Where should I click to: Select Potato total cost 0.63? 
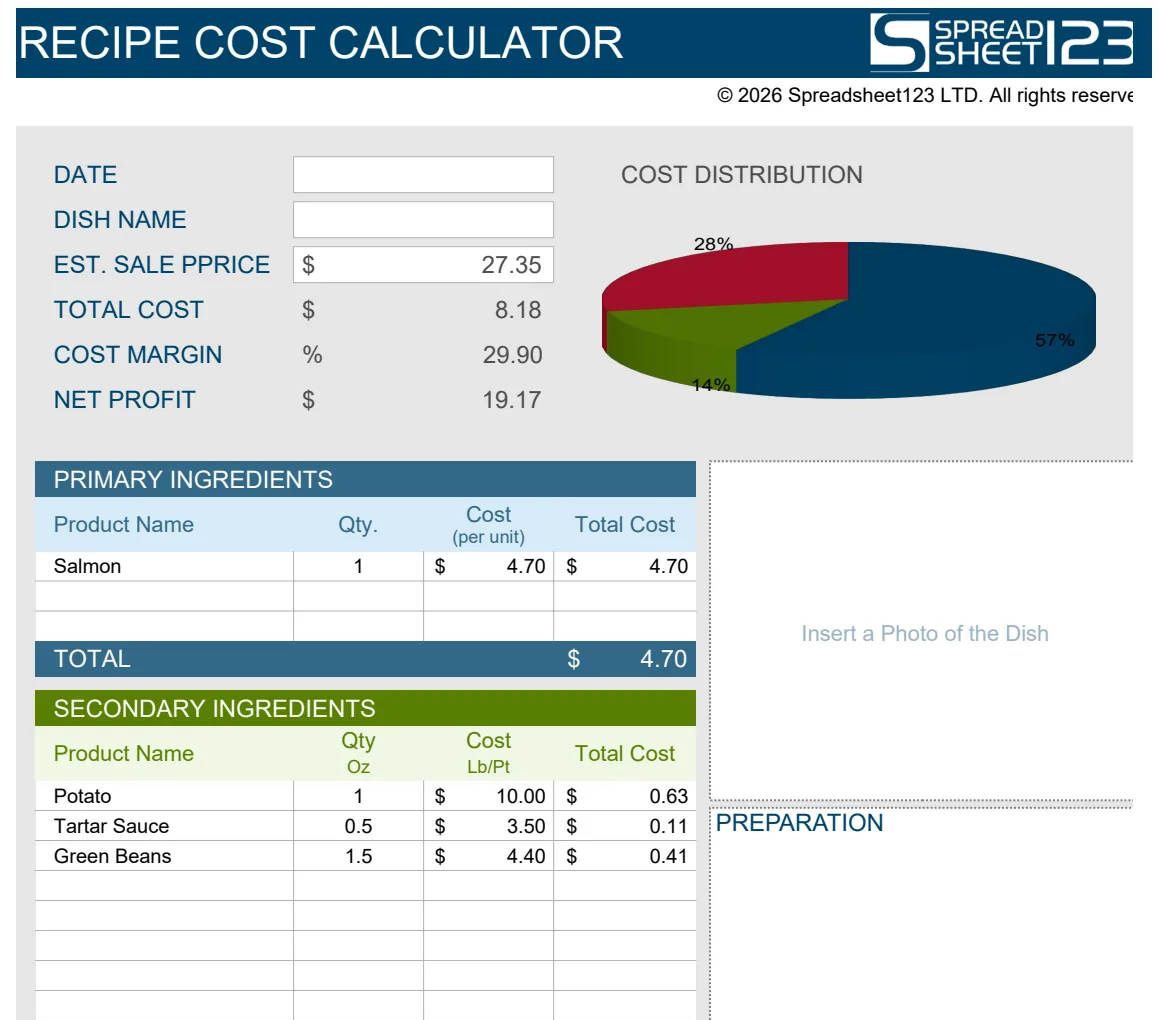pos(625,796)
